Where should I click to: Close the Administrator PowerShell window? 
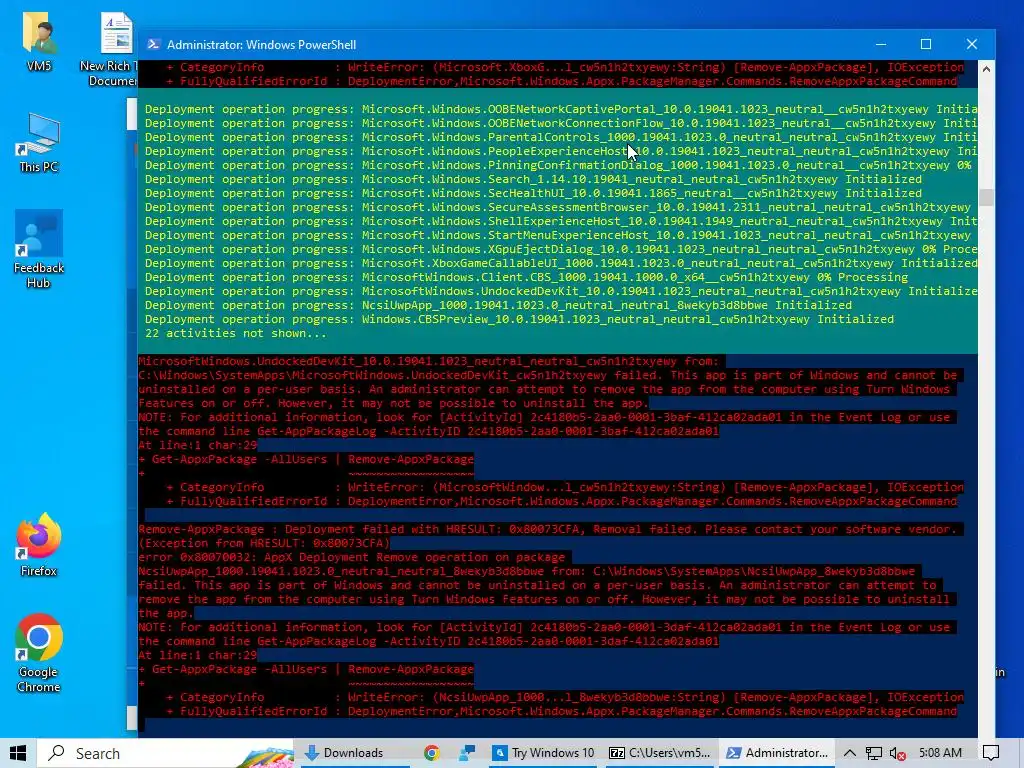coord(972,44)
